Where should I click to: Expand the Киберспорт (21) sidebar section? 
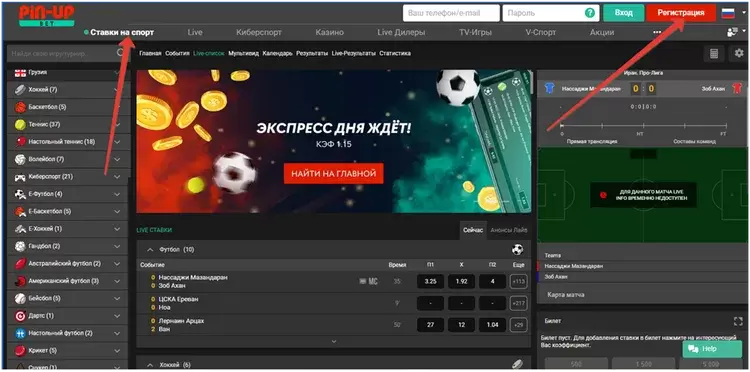68,176
